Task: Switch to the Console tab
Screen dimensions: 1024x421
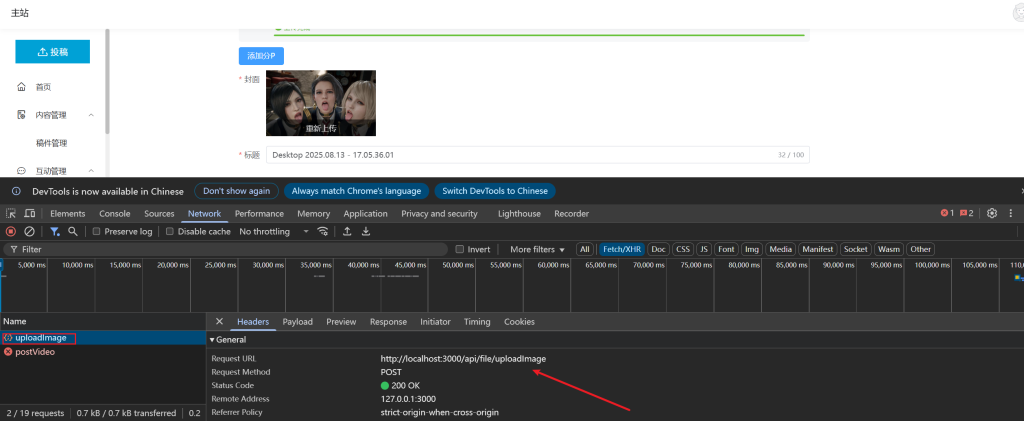Action: coord(114,213)
